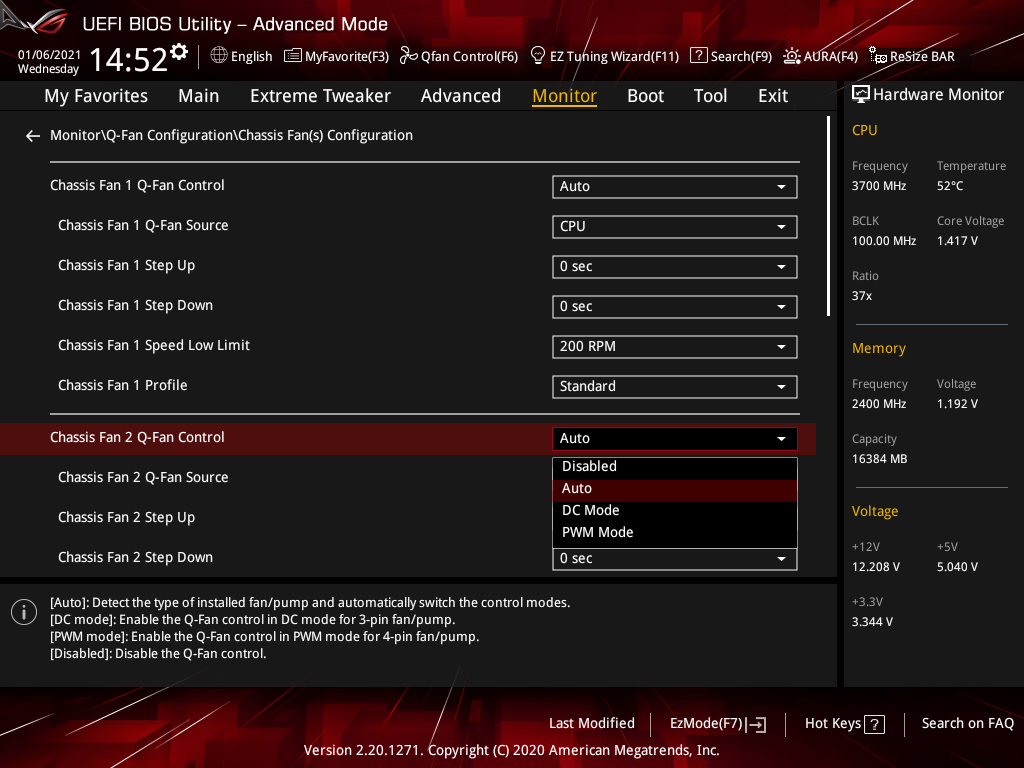Click +5V reading 5.040 V

(x=957, y=567)
